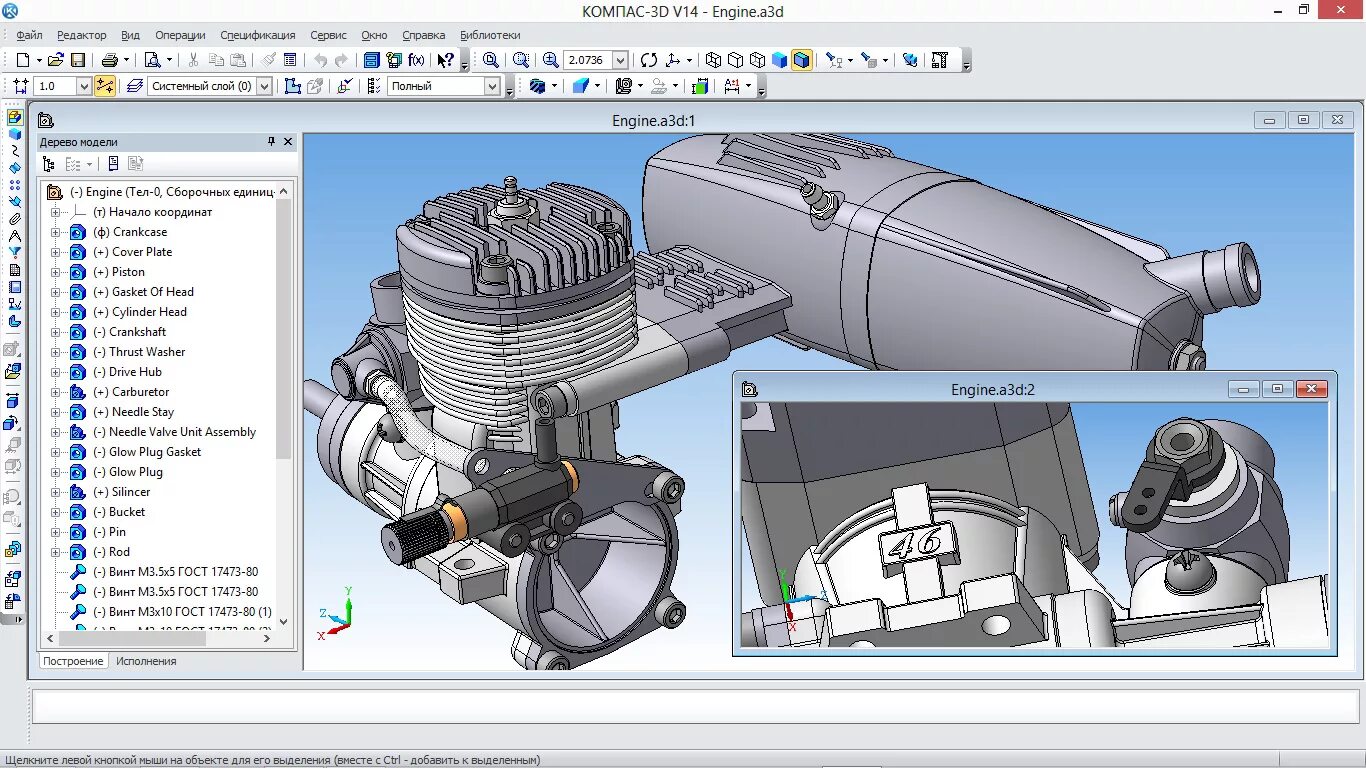Close the Дерево модели panel

click(288, 142)
